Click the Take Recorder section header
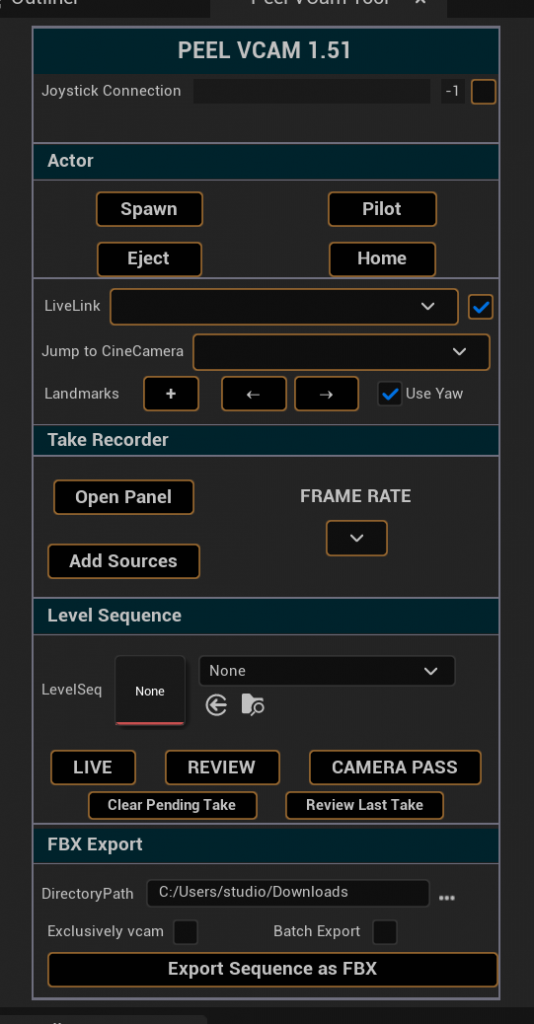The width and height of the screenshot is (534, 1024). pos(266,440)
